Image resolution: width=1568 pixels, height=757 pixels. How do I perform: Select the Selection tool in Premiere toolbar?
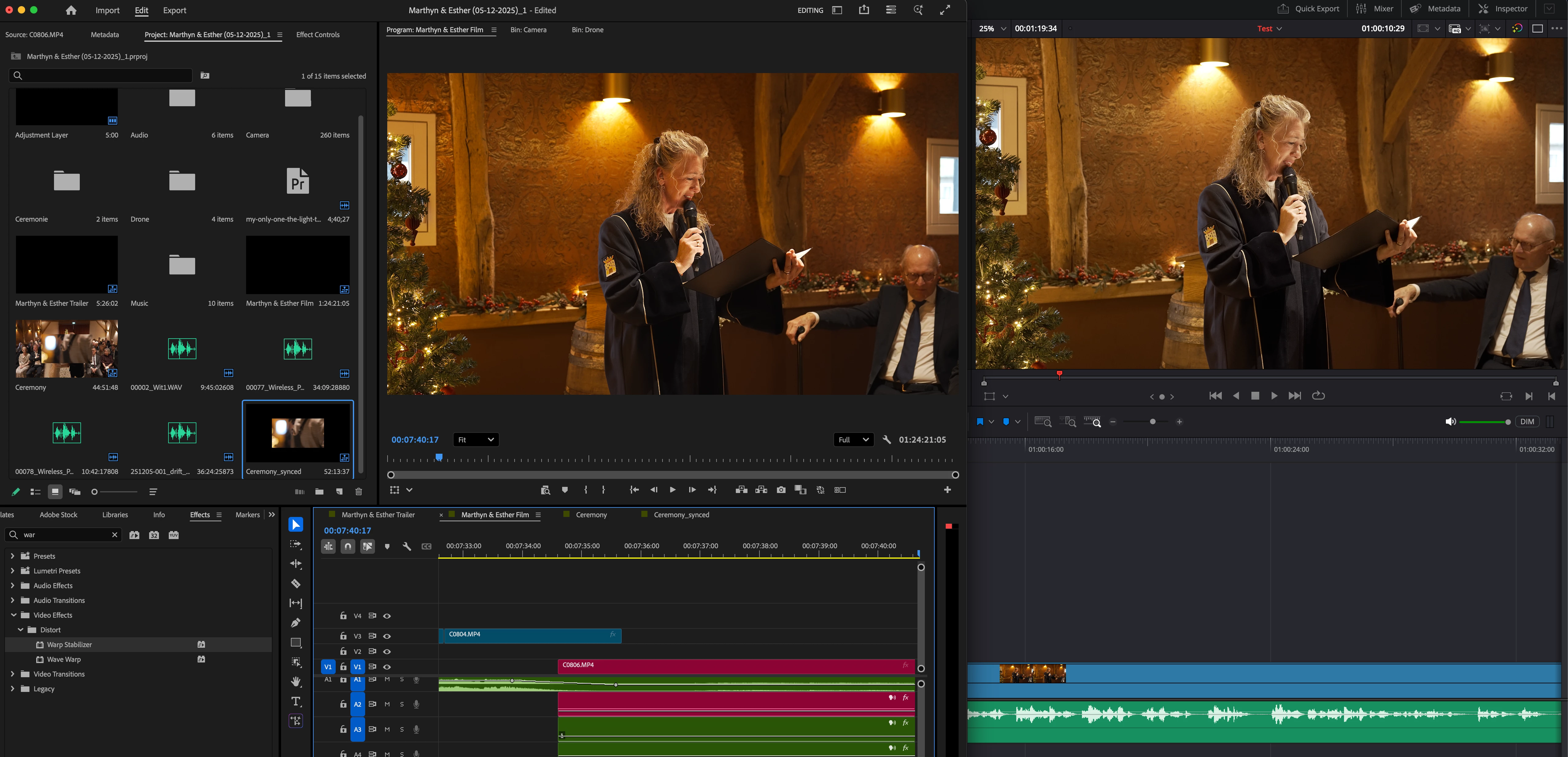(x=296, y=524)
